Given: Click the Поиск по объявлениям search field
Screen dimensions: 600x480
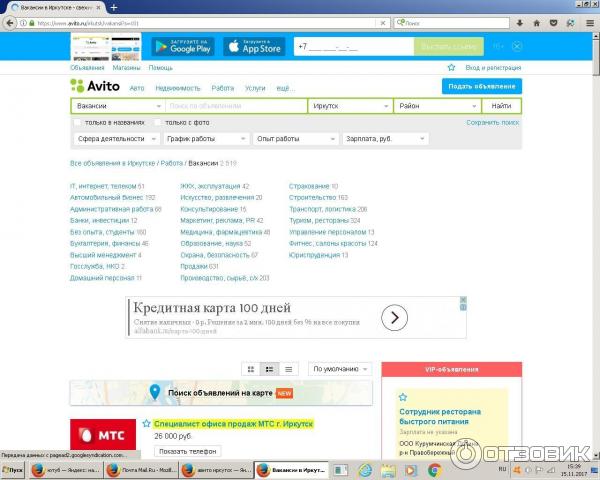Looking at the screenshot, I should coord(235,106).
